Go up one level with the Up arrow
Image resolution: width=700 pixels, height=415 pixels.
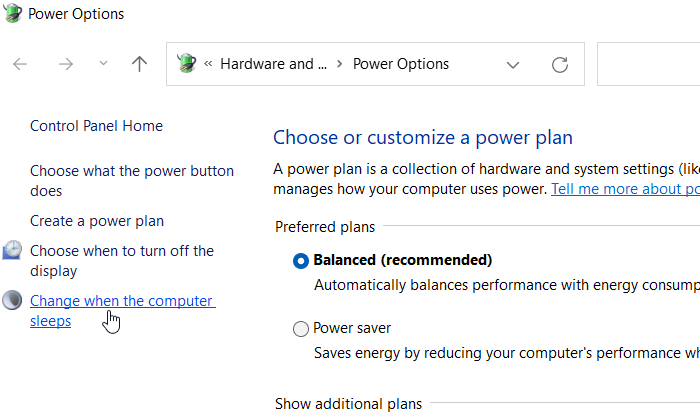point(139,64)
